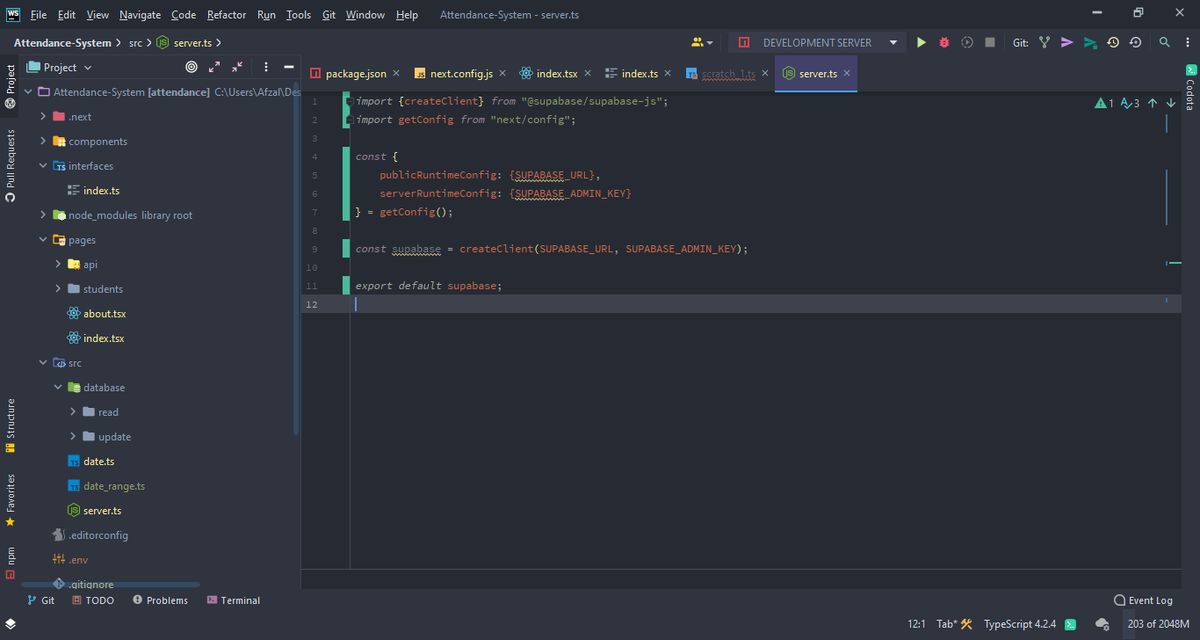
Task: Open the Development Server run configuration dropdown
Action: (893, 43)
